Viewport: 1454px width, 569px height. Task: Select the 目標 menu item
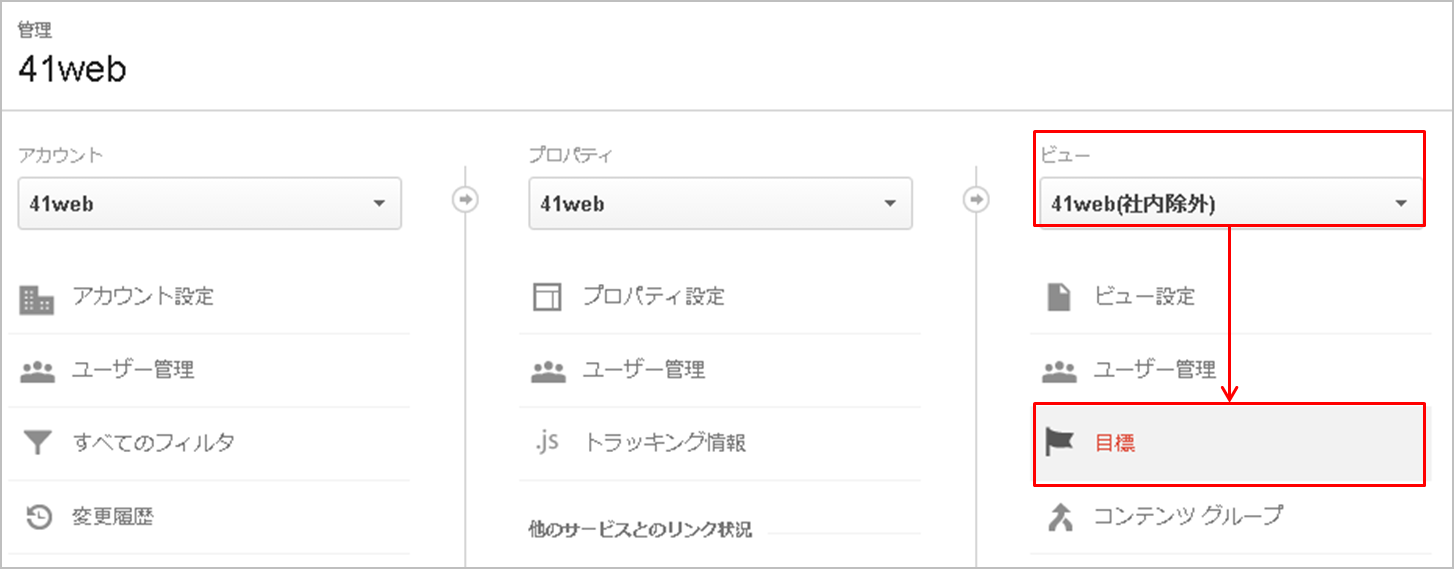pyautogui.click(x=1230, y=444)
